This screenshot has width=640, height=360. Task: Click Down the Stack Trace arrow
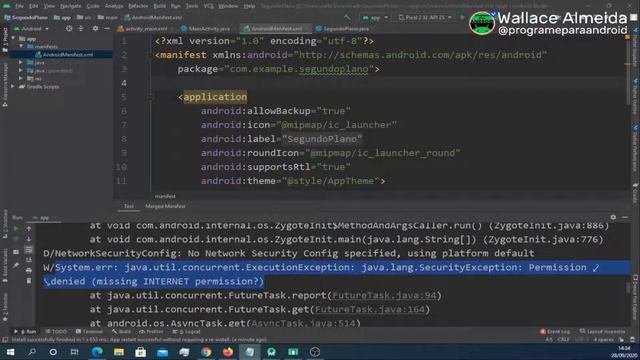pos(29,239)
